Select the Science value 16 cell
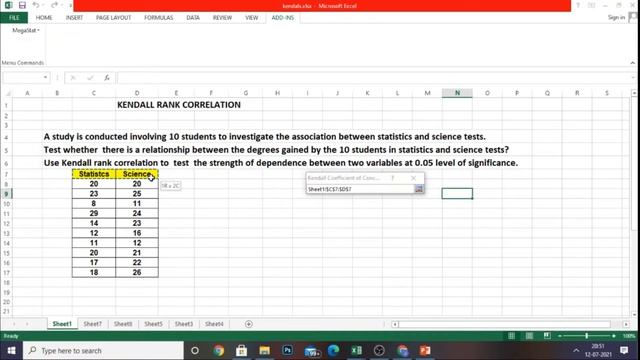 (x=137, y=233)
